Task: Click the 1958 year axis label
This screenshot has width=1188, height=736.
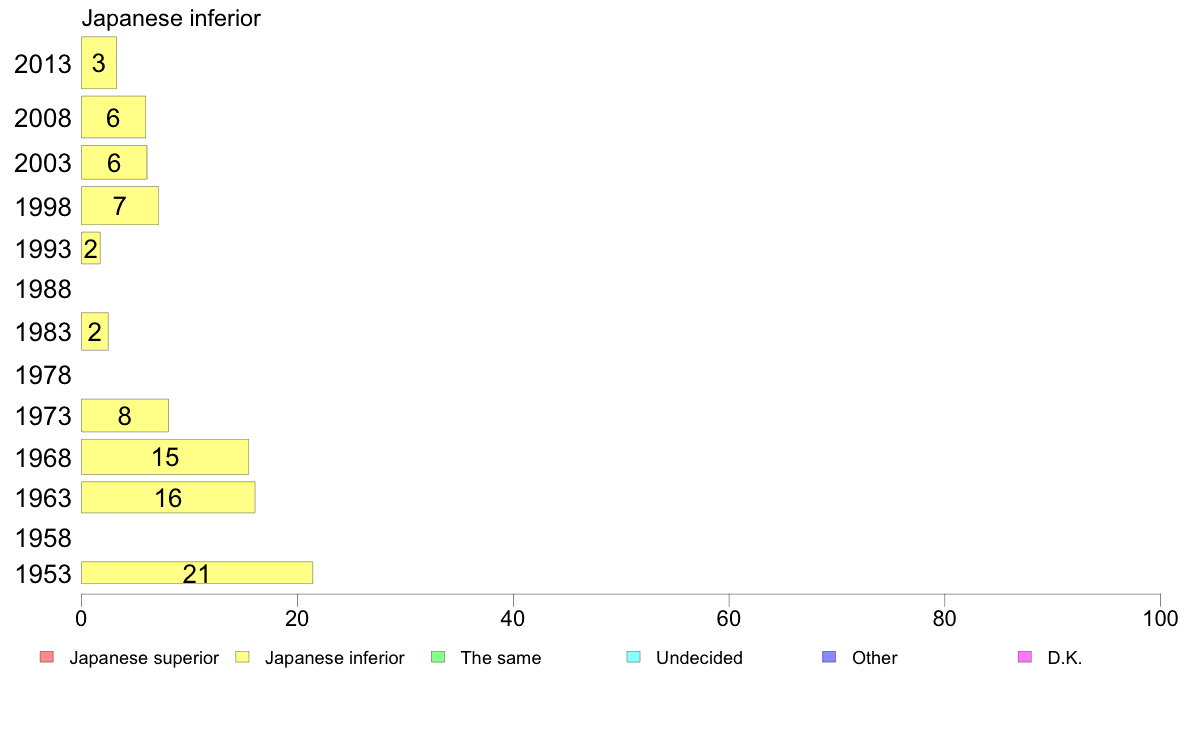Action: pos(43,538)
